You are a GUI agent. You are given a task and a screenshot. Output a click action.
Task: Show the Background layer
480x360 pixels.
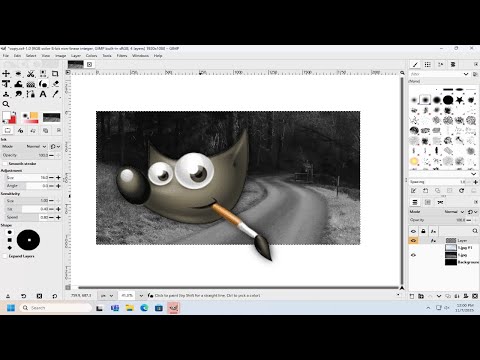(x=413, y=262)
